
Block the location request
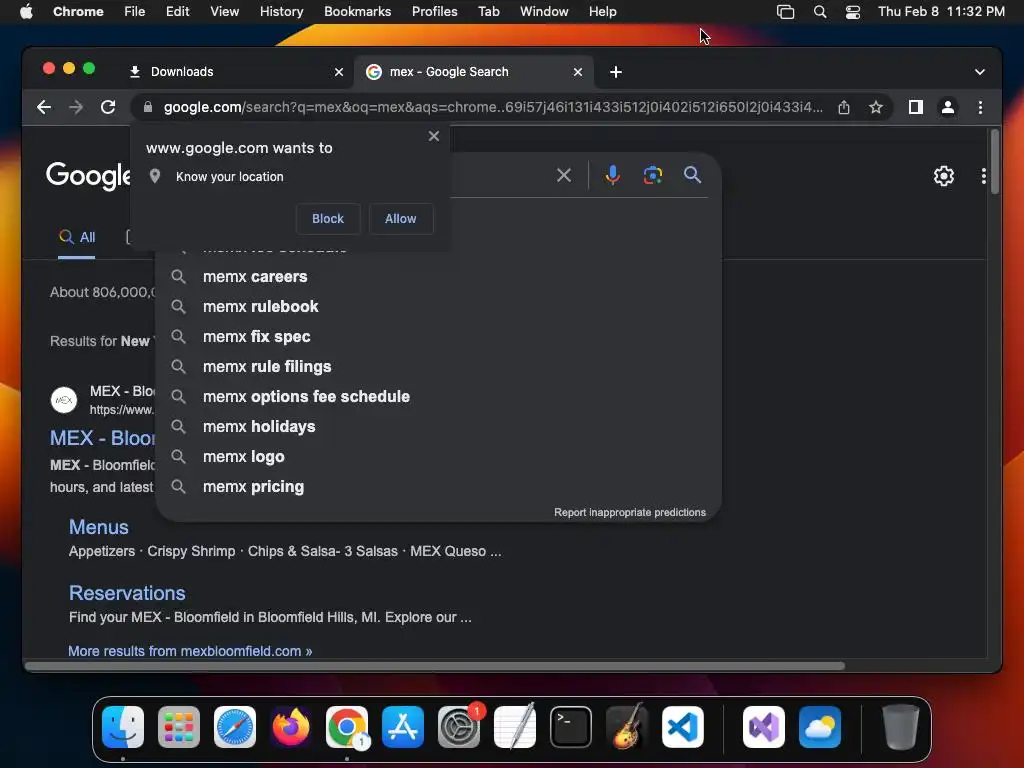click(328, 219)
